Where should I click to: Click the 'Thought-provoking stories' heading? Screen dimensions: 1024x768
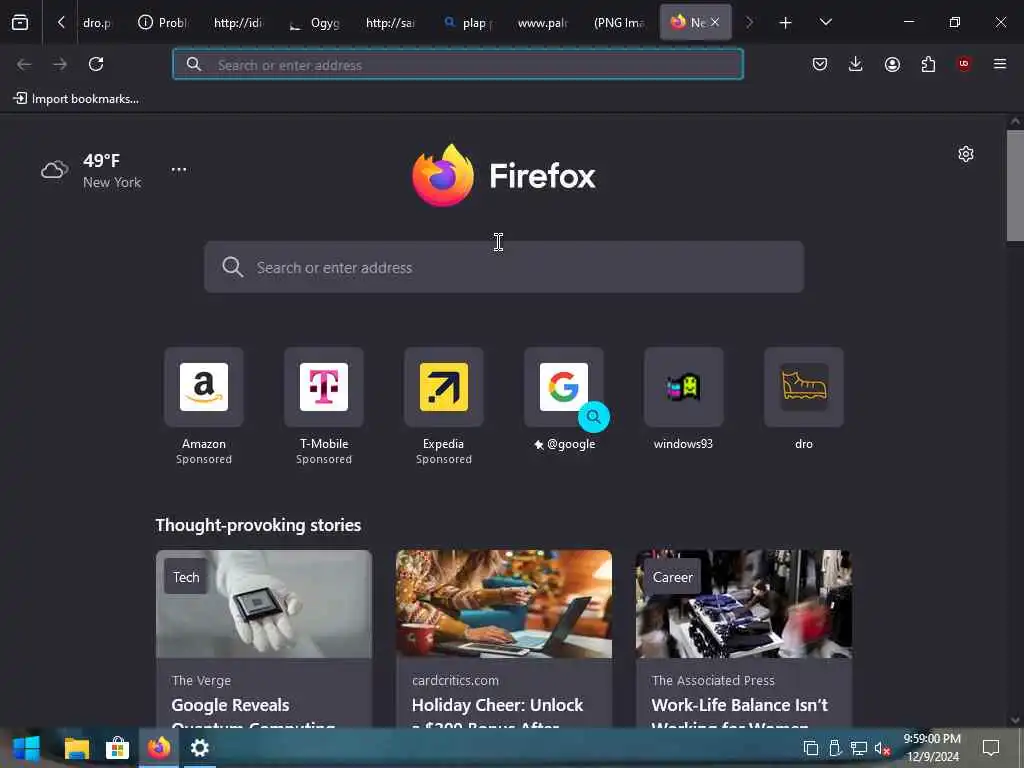[258, 525]
